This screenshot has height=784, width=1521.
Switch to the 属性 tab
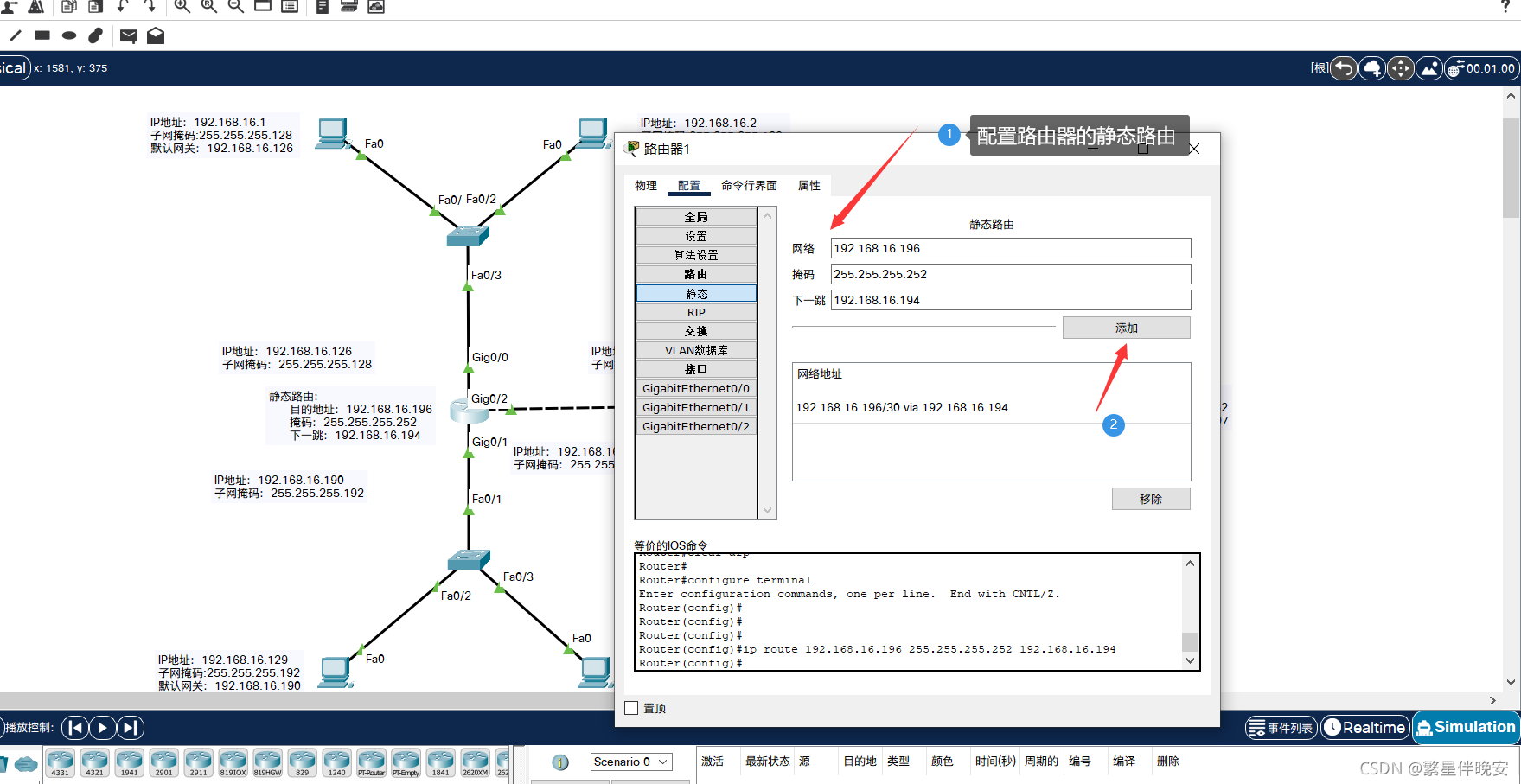[x=809, y=186]
